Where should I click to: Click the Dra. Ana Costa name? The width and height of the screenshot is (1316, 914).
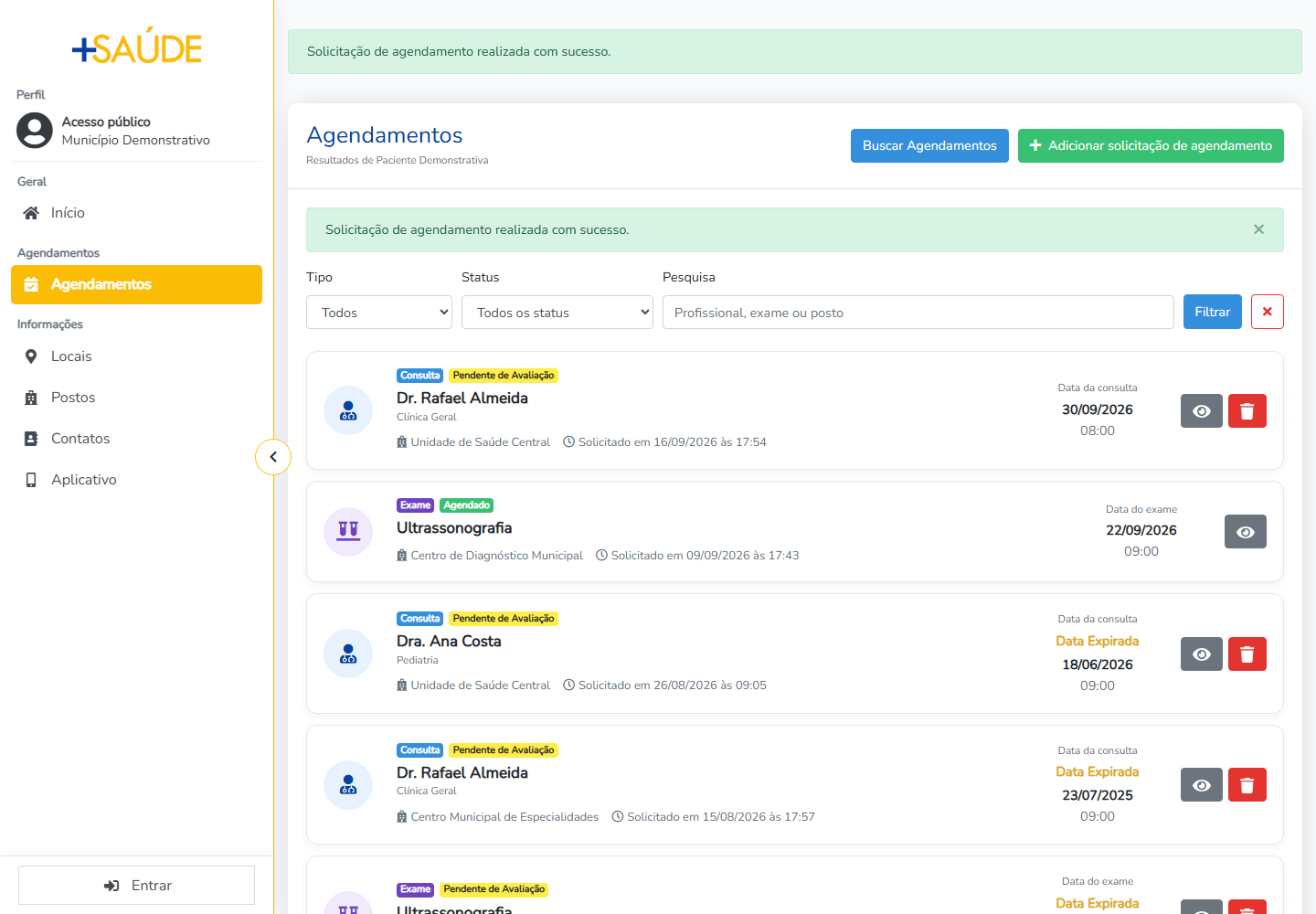click(x=449, y=642)
